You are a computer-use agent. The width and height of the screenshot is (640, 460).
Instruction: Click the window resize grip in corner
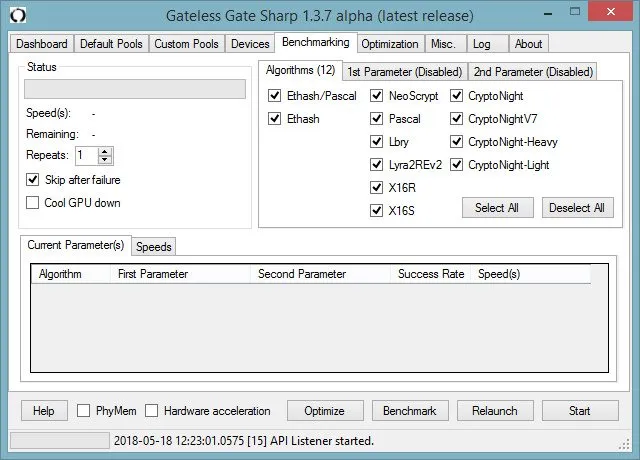pyautogui.click(x=624, y=445)
